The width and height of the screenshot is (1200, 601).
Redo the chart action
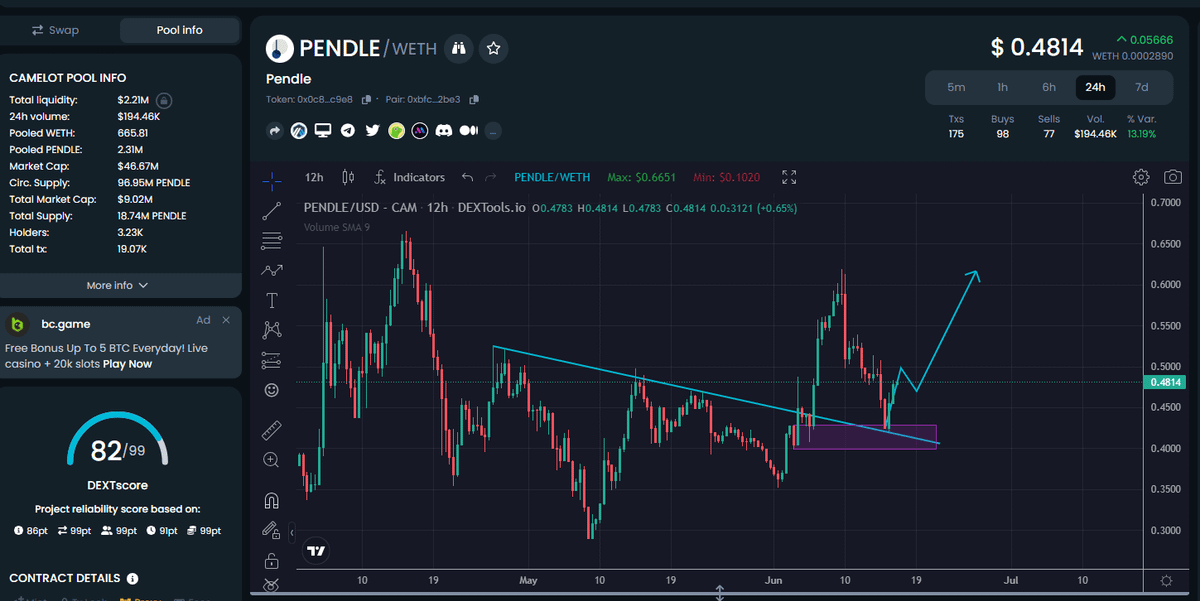click(490, 177)
